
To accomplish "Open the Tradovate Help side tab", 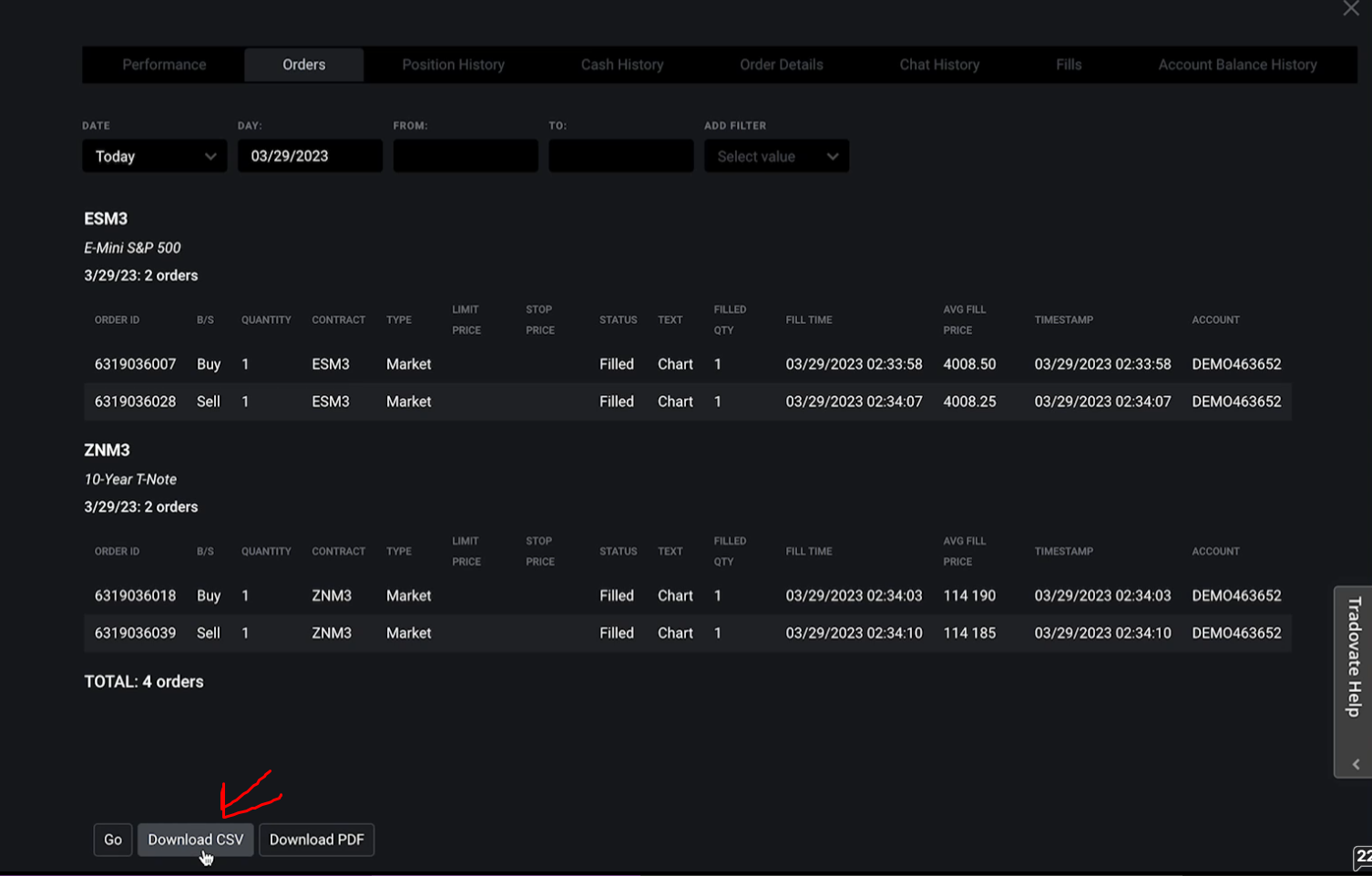I will 1354,657.
